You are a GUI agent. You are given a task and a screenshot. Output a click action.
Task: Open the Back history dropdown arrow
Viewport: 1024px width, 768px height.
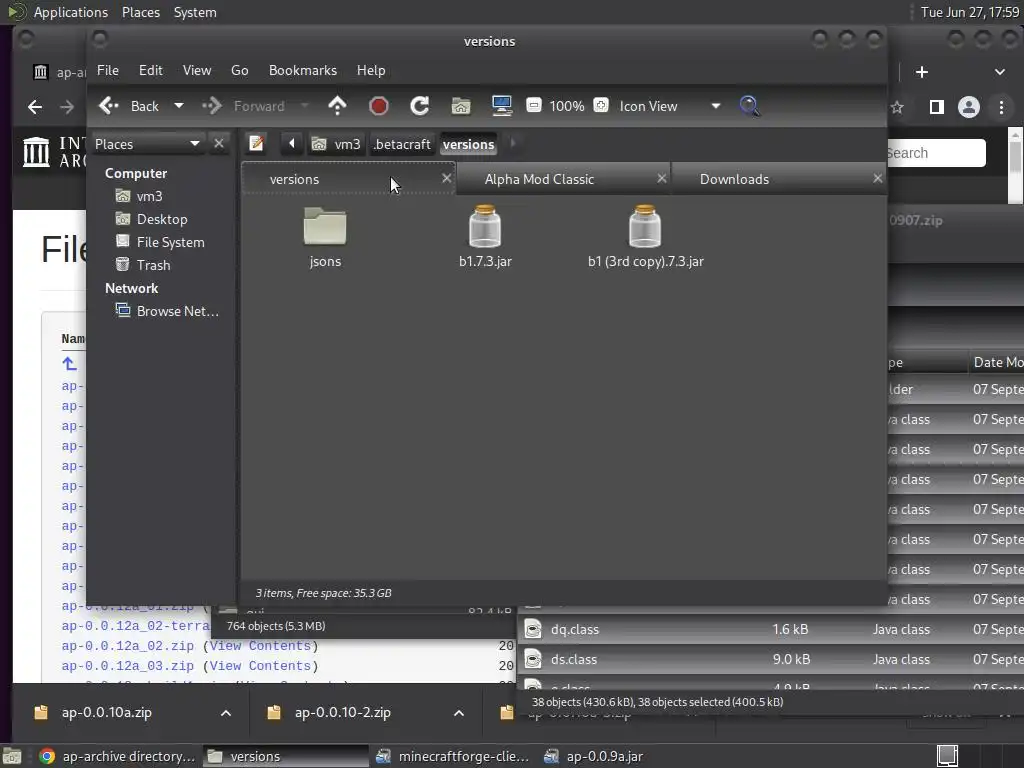coord(178,106)
